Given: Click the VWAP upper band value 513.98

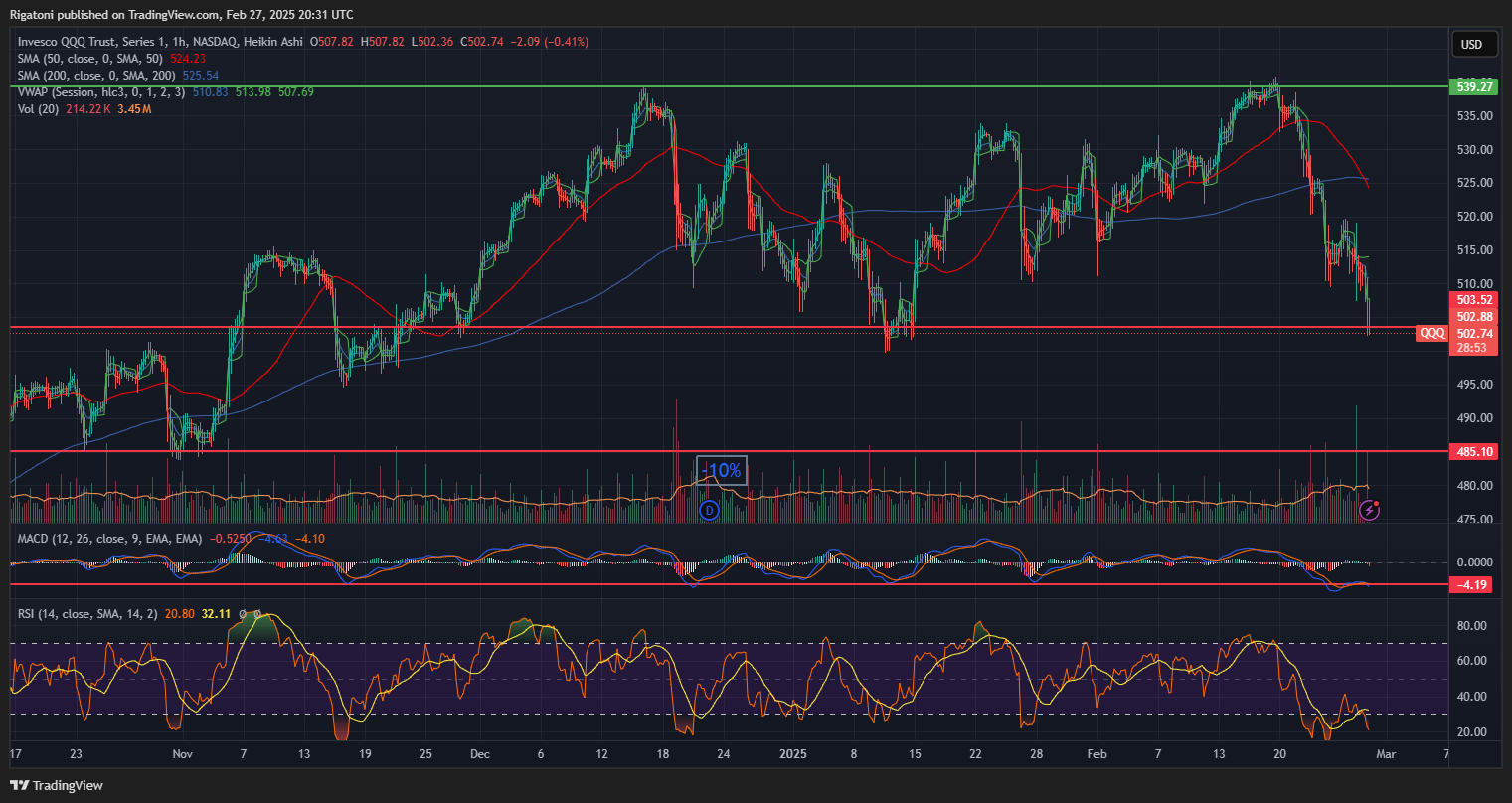Looking at the screenshot, I should [x=252, y=92].
